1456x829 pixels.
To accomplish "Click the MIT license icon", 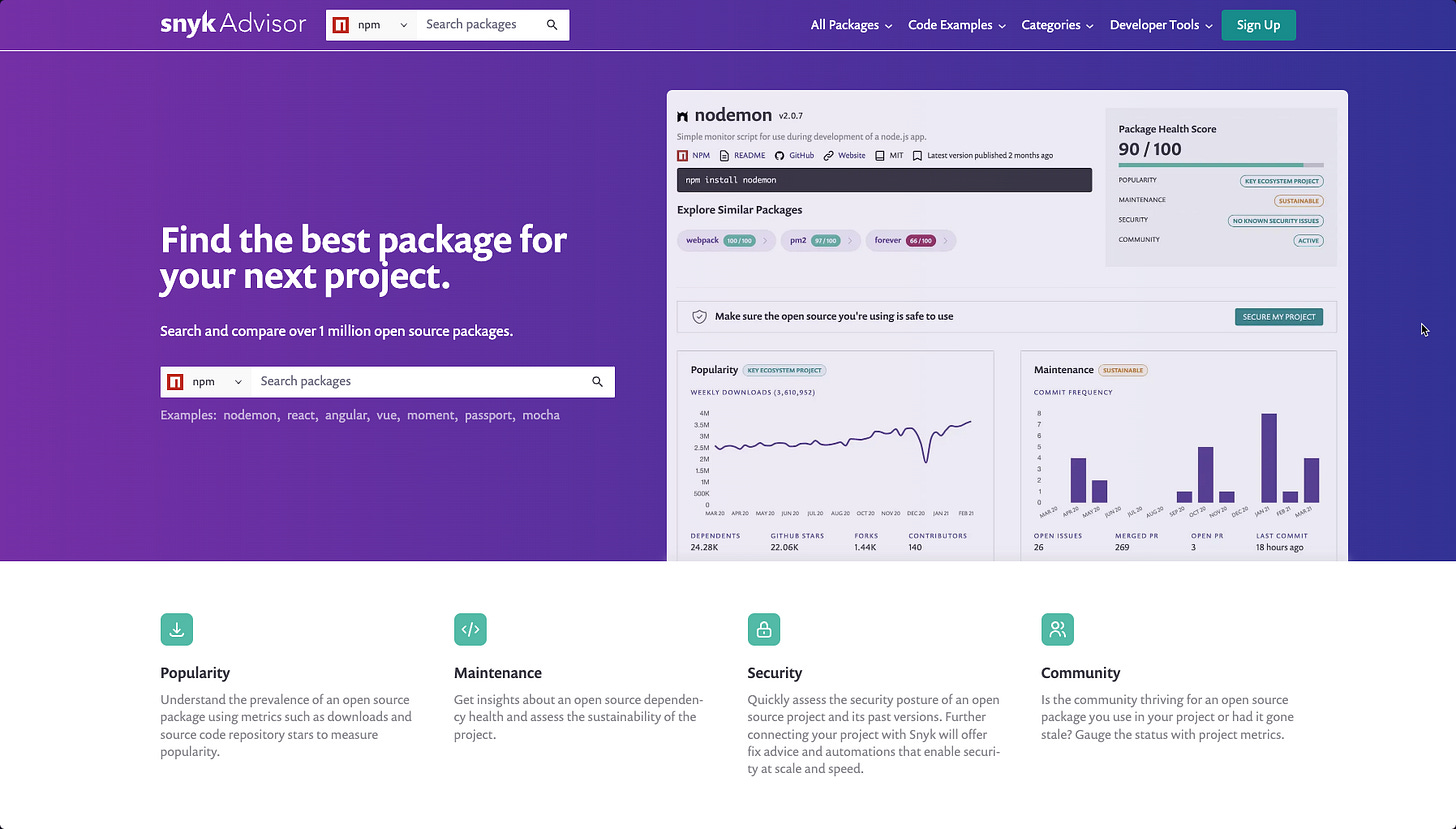I will click(x=880, y=156).
